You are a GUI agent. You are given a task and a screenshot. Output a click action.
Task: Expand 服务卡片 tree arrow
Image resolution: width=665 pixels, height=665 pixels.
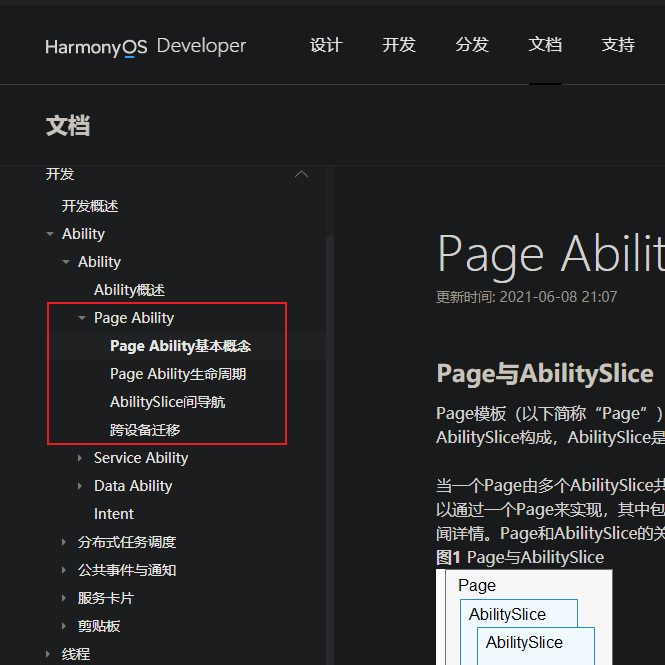point(64,598)
